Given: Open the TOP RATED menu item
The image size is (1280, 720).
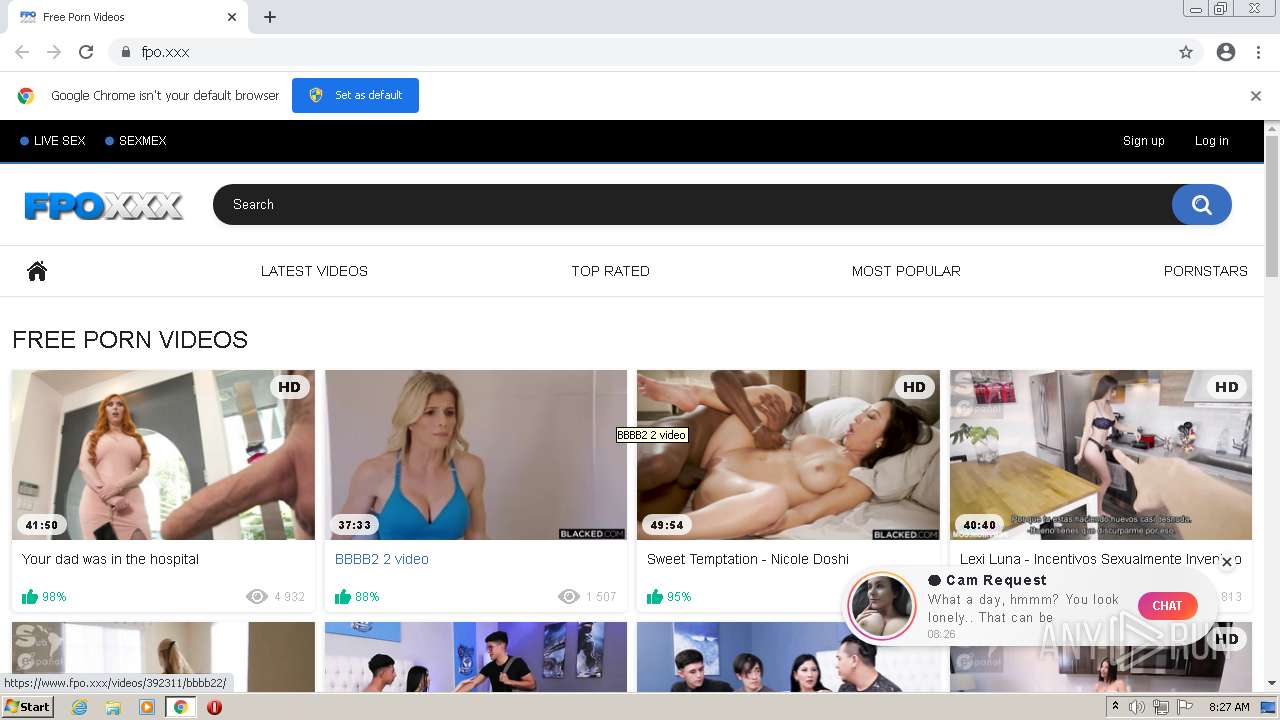Looking at the screenshot, I should (610, 271).
